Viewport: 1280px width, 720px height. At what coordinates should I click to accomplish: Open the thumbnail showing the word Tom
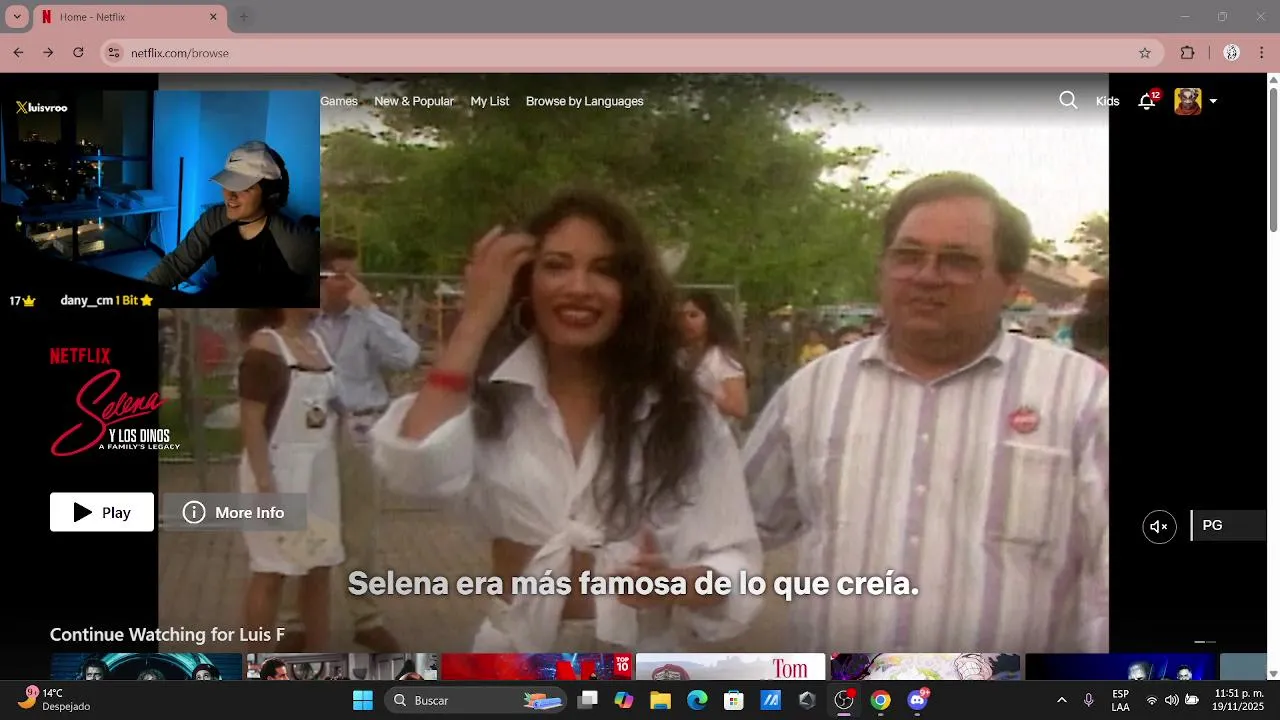click(730, 666)
